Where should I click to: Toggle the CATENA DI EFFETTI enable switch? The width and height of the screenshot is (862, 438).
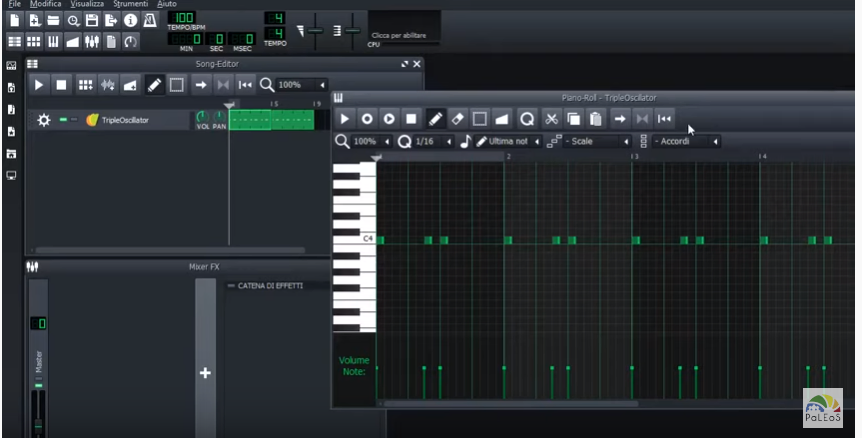pos(231,286)
